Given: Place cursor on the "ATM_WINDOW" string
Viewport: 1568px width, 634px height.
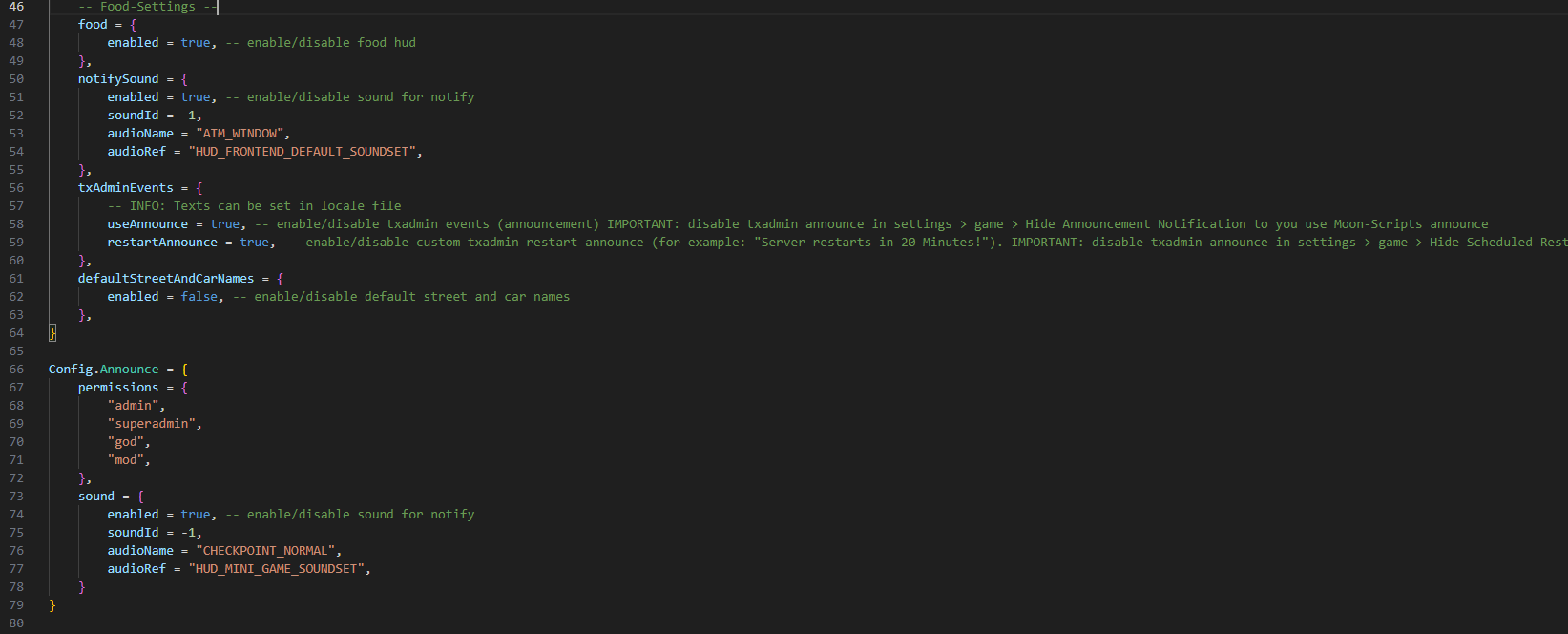Looking at the screenshot, I should [240, 134].
